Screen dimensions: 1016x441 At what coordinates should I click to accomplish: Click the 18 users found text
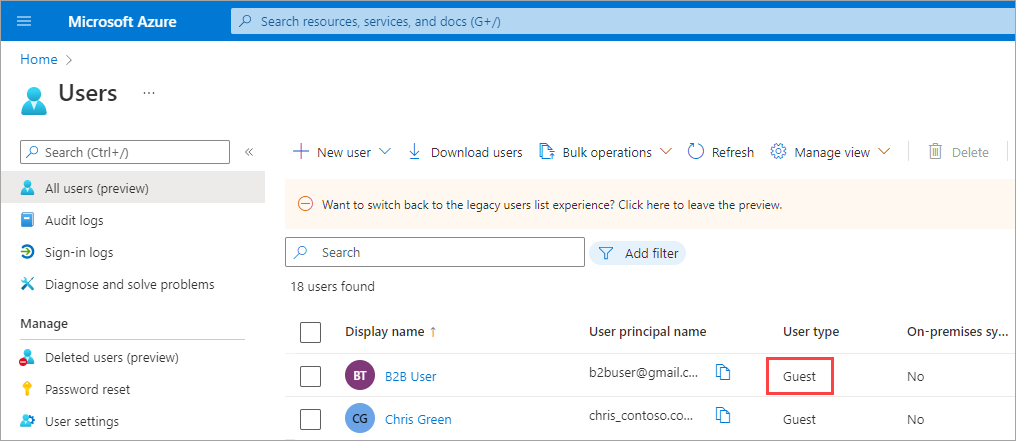pos(332,286)
